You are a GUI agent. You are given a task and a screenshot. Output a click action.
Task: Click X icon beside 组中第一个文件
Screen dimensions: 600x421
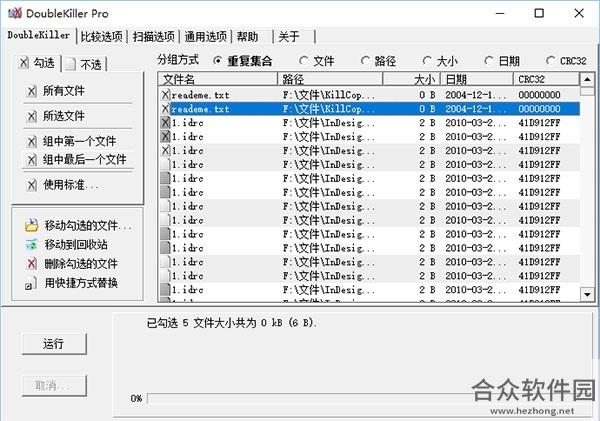(x=32, y=142)
